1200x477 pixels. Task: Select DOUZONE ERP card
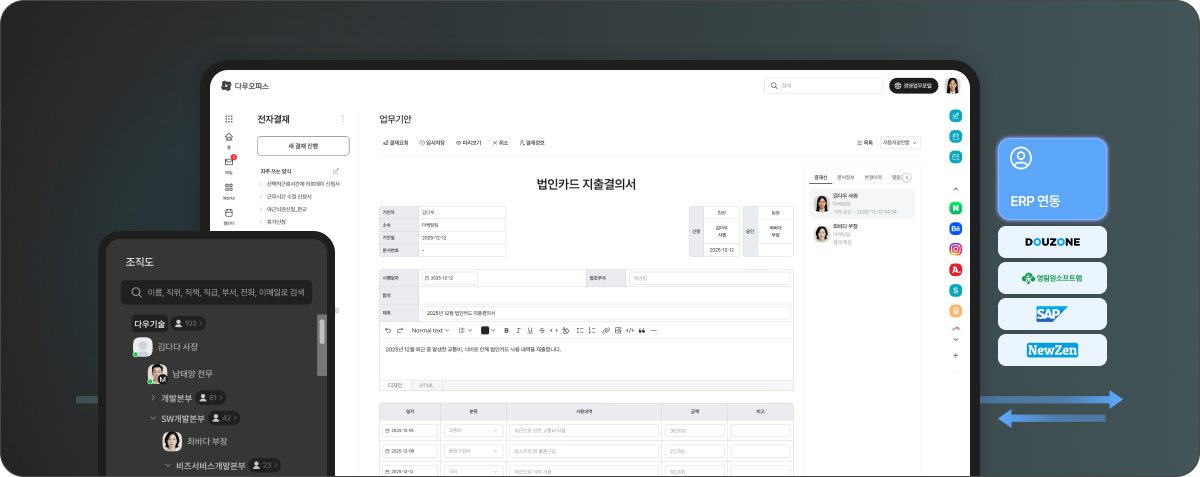pos(1052,242)
